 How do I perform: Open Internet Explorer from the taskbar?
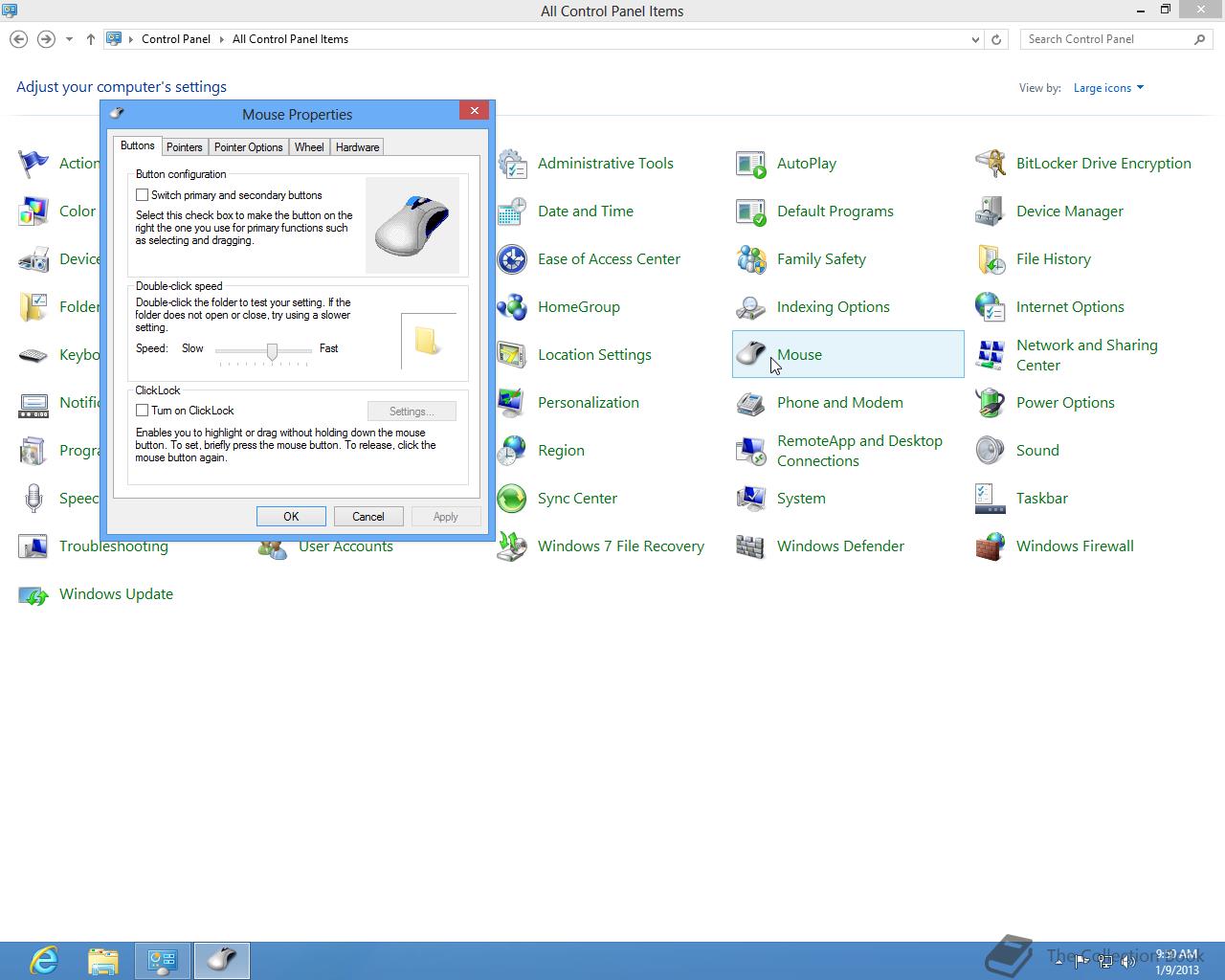click(44, 960)
